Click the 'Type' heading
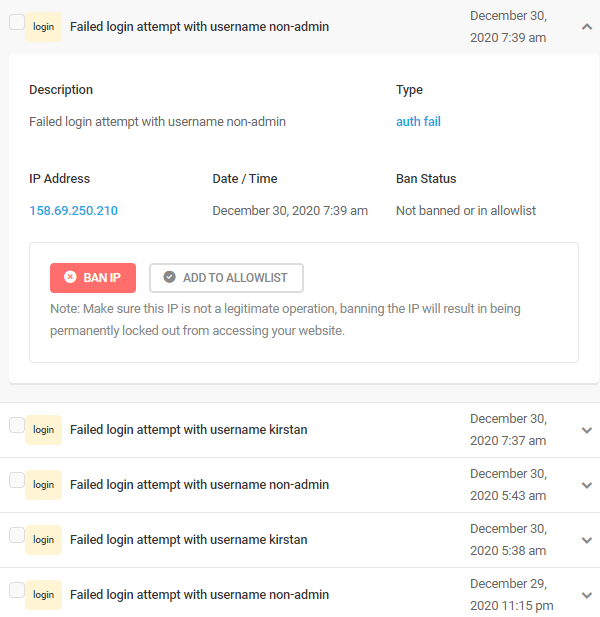 click(409, 90)
